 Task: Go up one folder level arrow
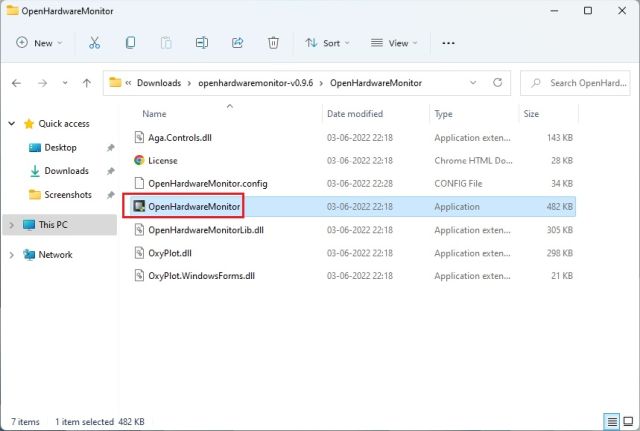pyautogui.click(x=87, y=83)
